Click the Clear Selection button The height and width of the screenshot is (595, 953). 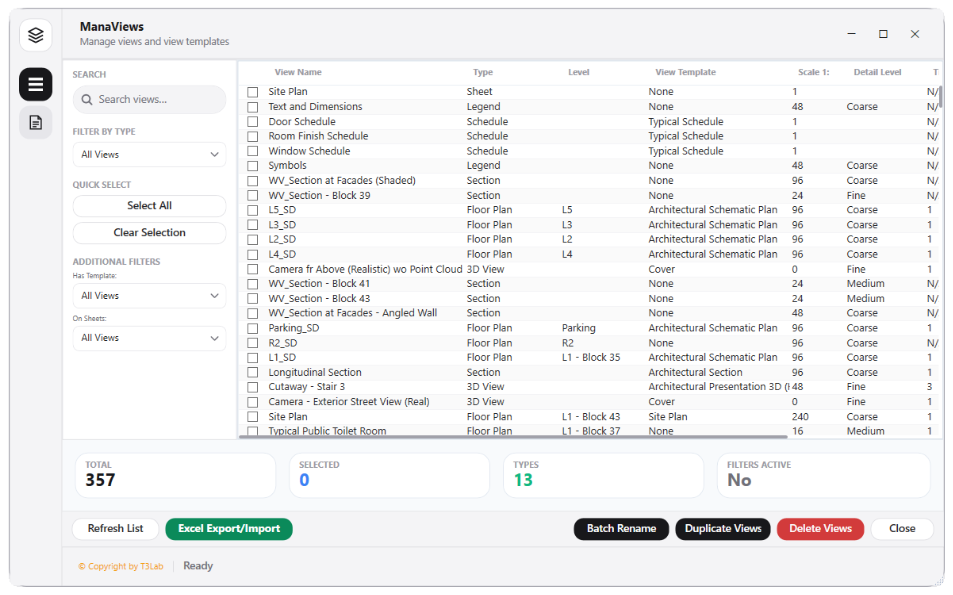[x=150, y=233]
